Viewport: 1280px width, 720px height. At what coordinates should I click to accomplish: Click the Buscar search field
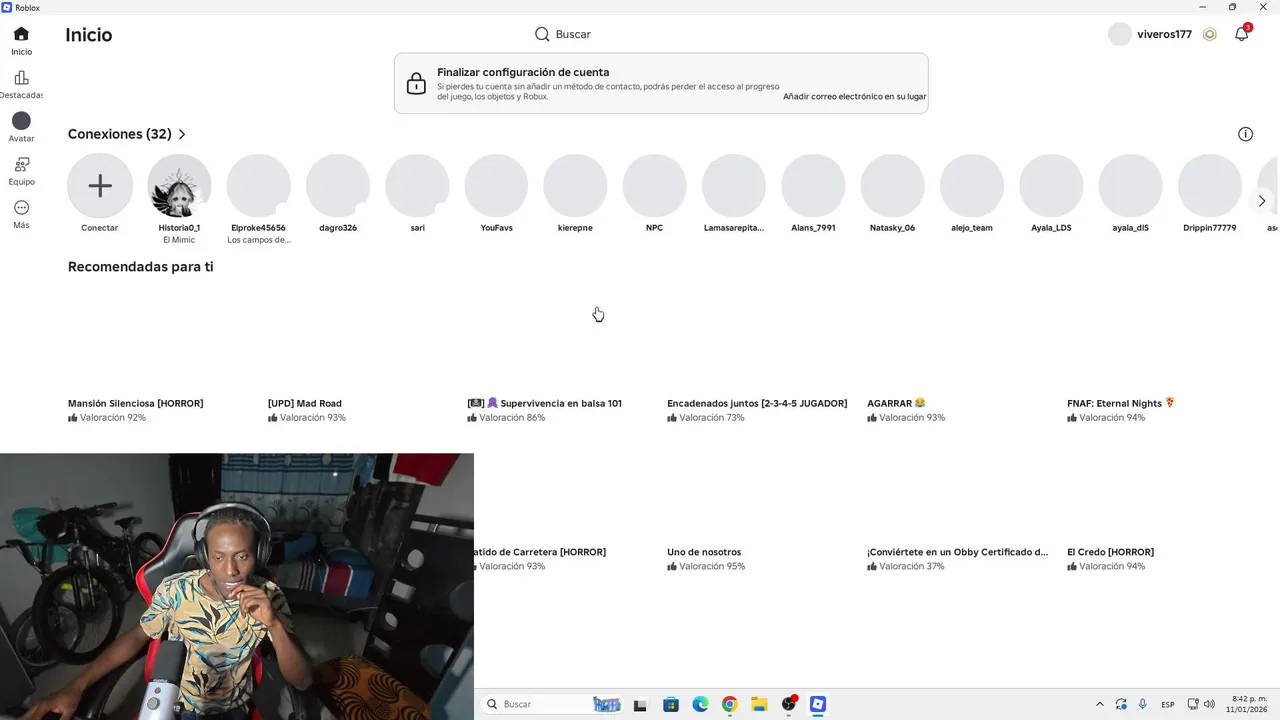[x=573, y=34]
